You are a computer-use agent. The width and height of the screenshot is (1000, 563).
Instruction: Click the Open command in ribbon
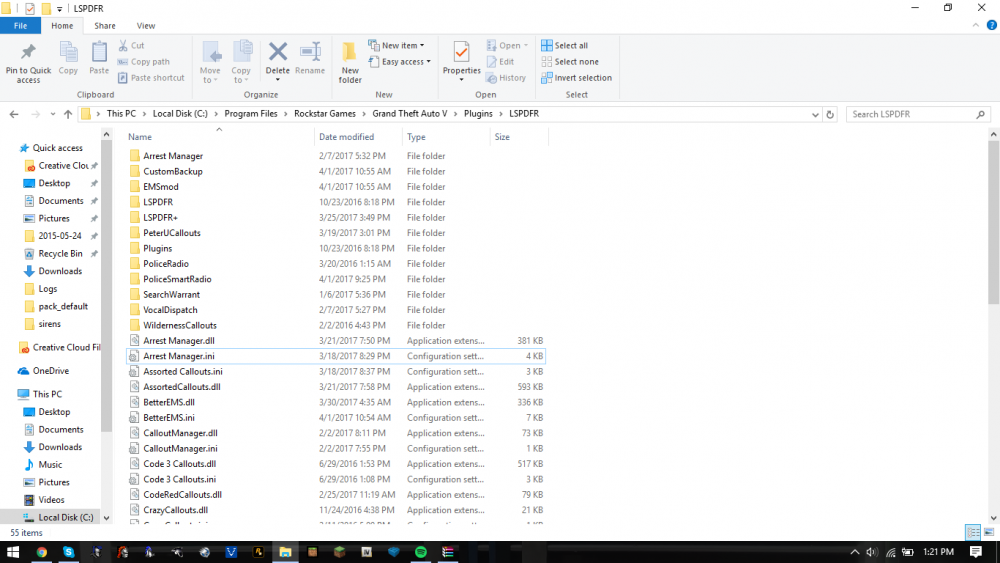coord(507,45)
